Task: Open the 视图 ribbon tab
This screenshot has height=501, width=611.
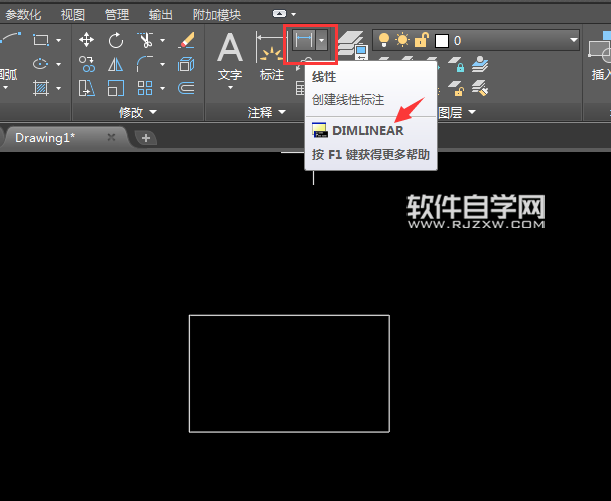Action: [x=73, y=15]
